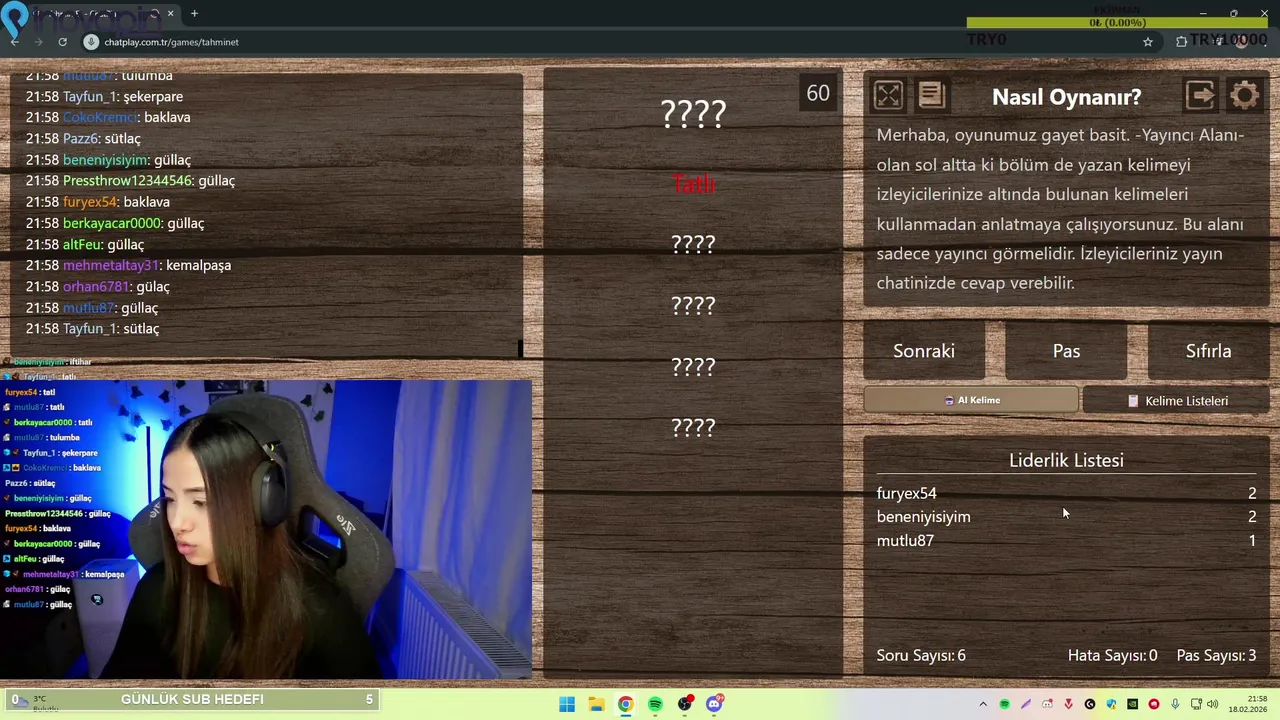Open network settings tray icon

(x=1196, y=704)
